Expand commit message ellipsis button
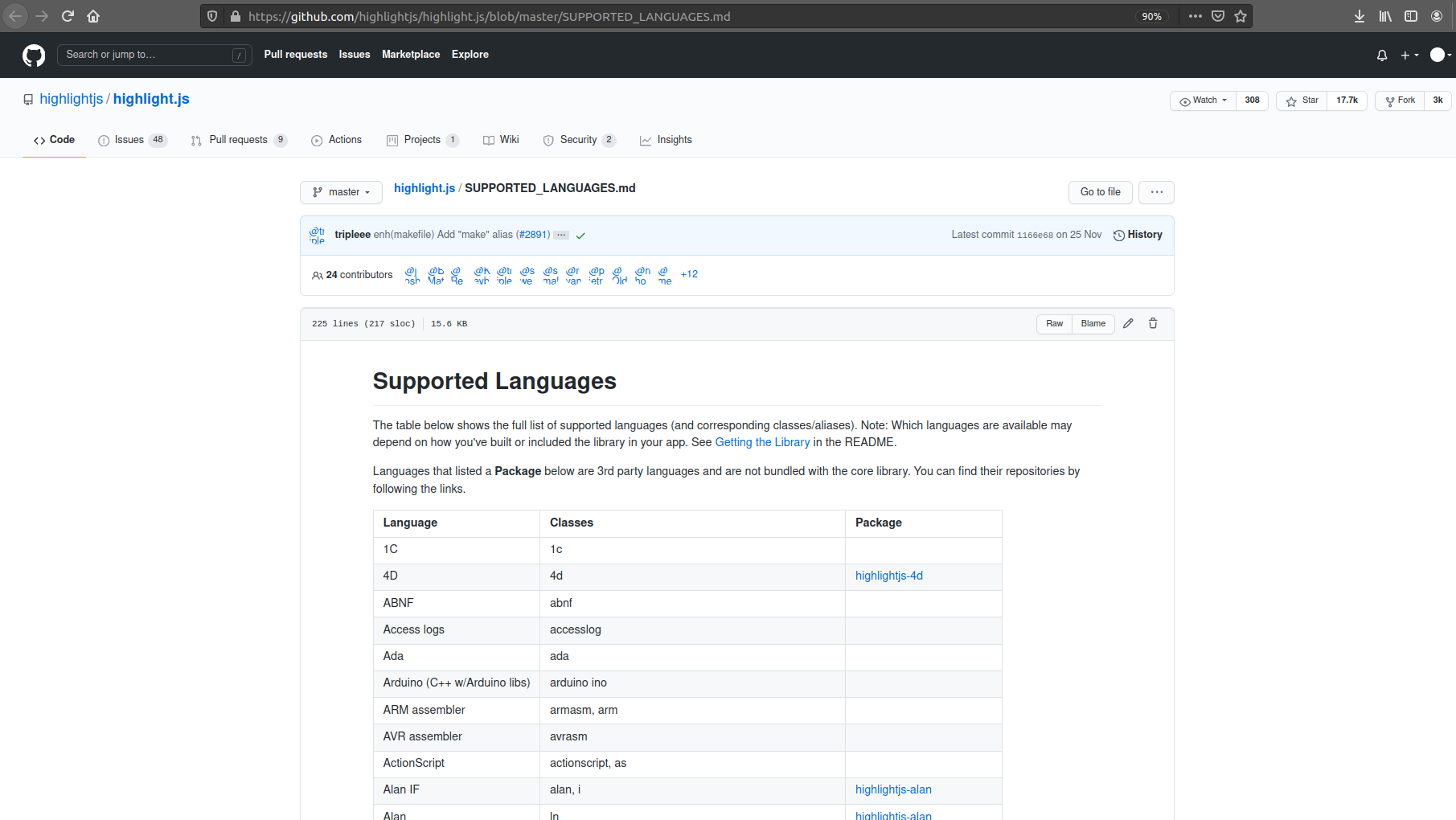This screenshot has width=1456, height=820. [x=561, y=235]
